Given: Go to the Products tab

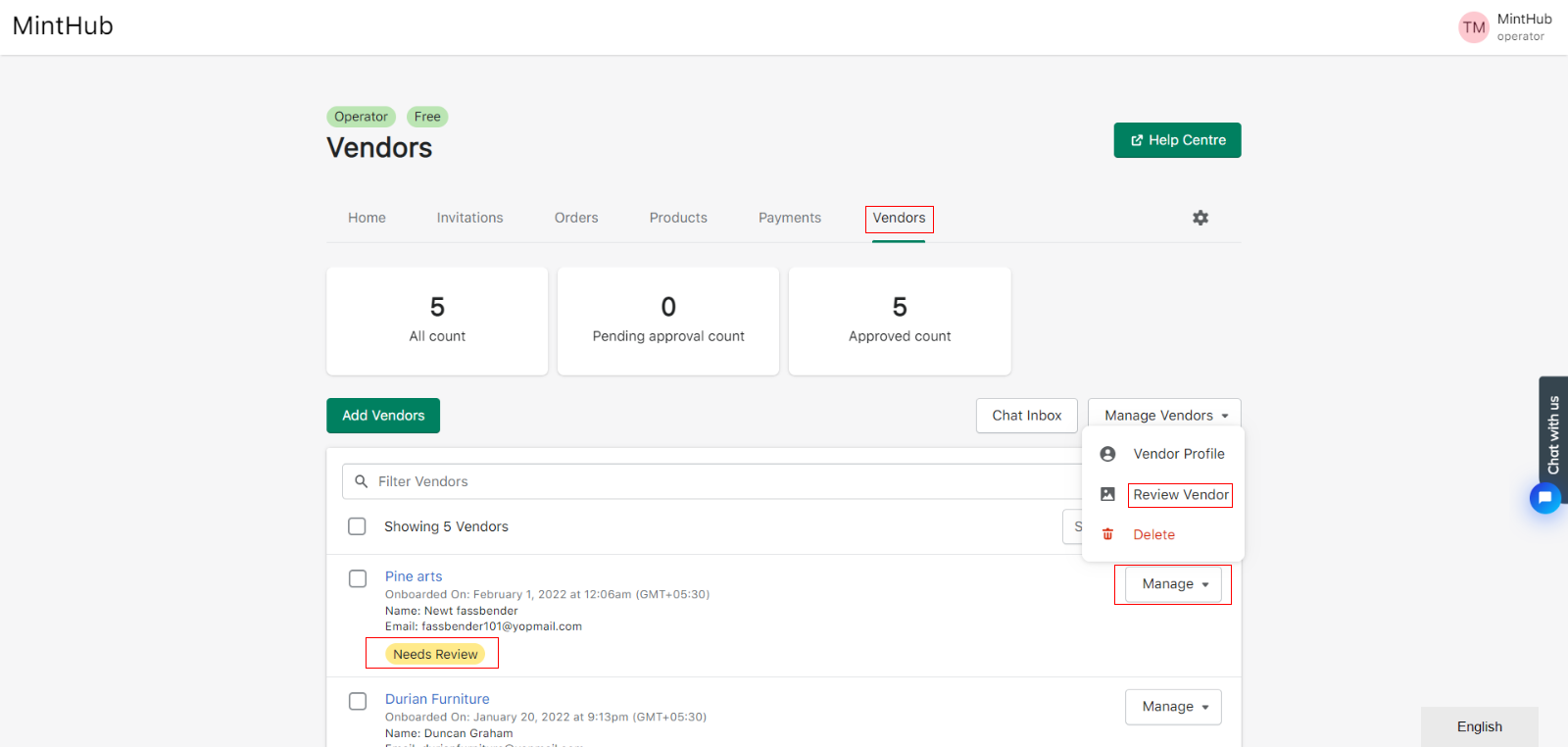Looking at the screenshot, I should click(x=678, y=218).
